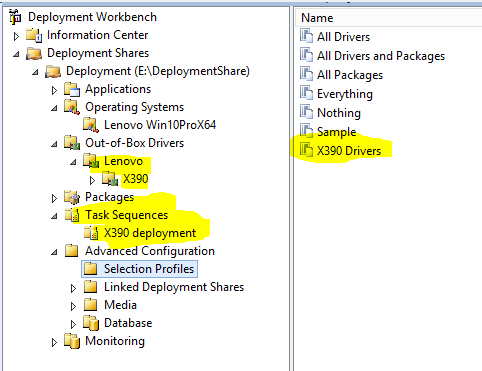
Task: Click the Everything profile icon
Action: coord(306,93)
